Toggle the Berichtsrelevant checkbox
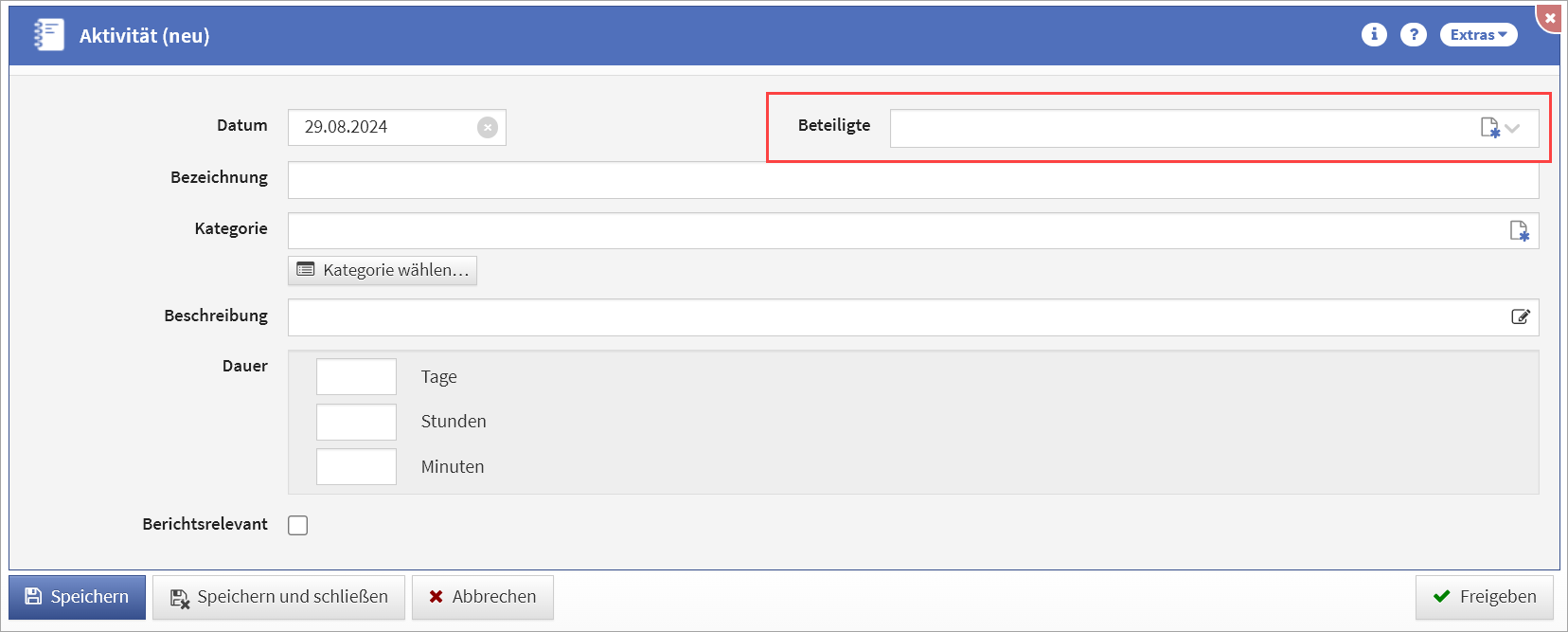Image resolution: width=1568 pixels, height=632 pixels. click(298, 525)
